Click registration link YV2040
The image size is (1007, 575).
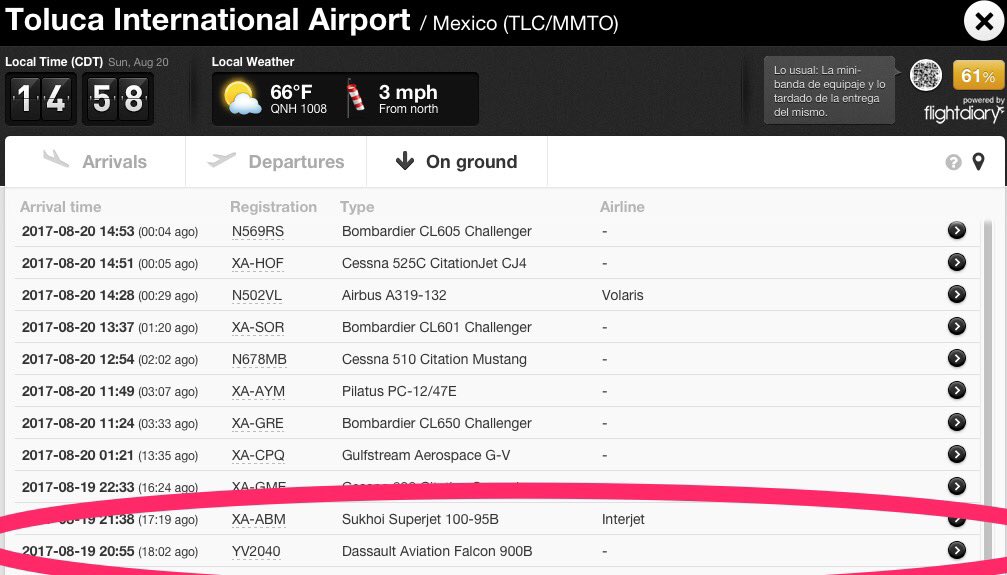256,551
